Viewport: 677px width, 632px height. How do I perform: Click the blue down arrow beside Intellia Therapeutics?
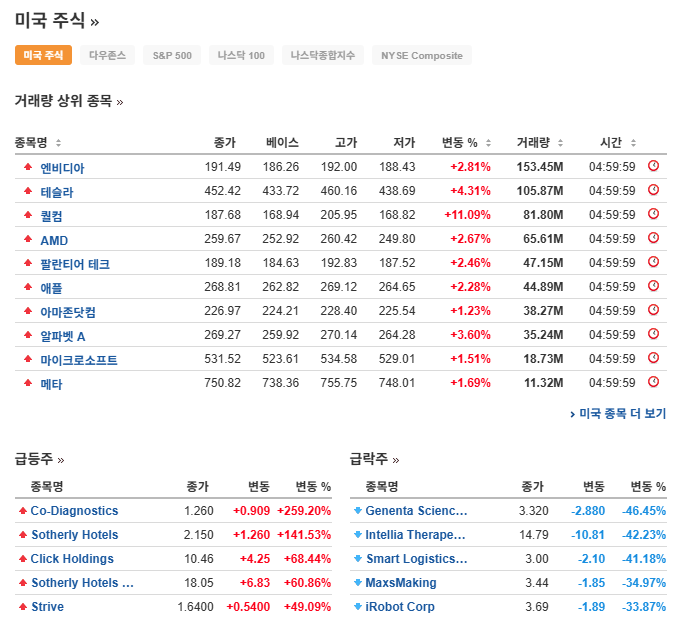(x=358, y=535)
